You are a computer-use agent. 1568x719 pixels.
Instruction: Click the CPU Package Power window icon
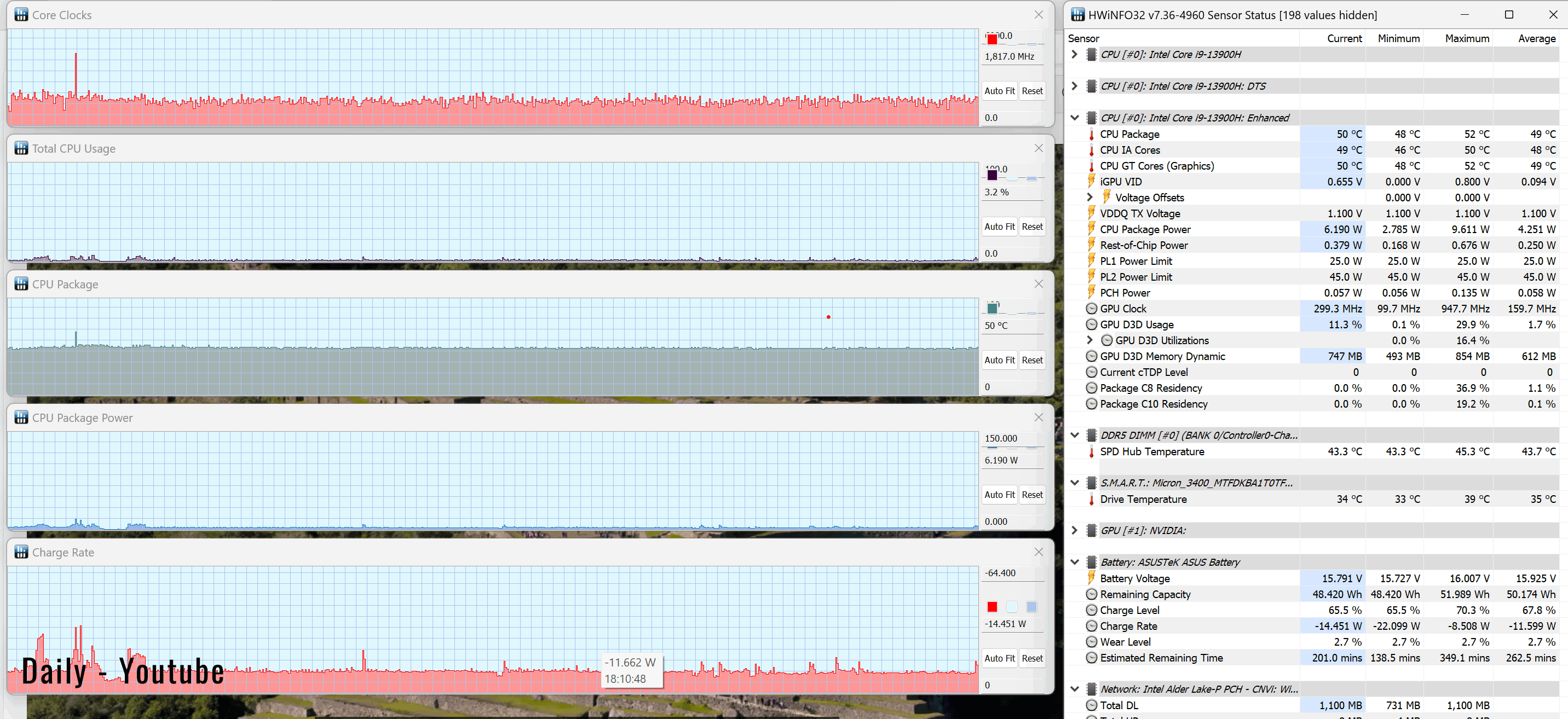coord(21,418)
